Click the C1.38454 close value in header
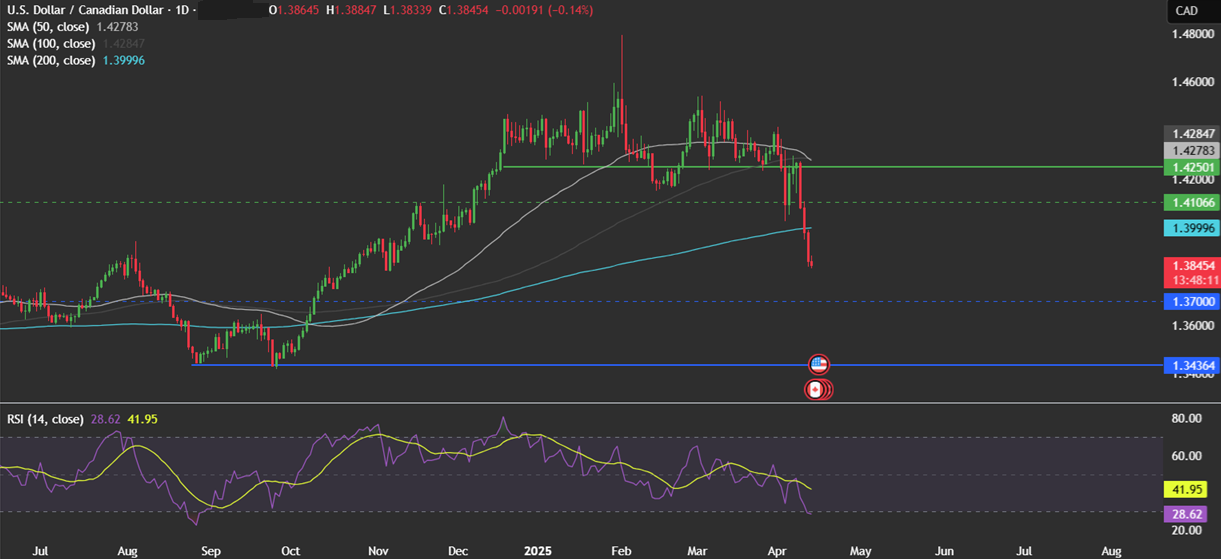Image resolution: width=1221 pixels, height=559 pixels. (x=466, y=10)
